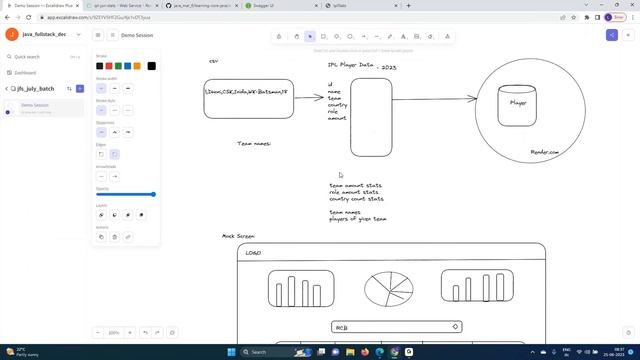Image resolution: width=640 pixels, height=360 pixels.
Task: Reset zoom by clicking 100% value
Action: 114,333
